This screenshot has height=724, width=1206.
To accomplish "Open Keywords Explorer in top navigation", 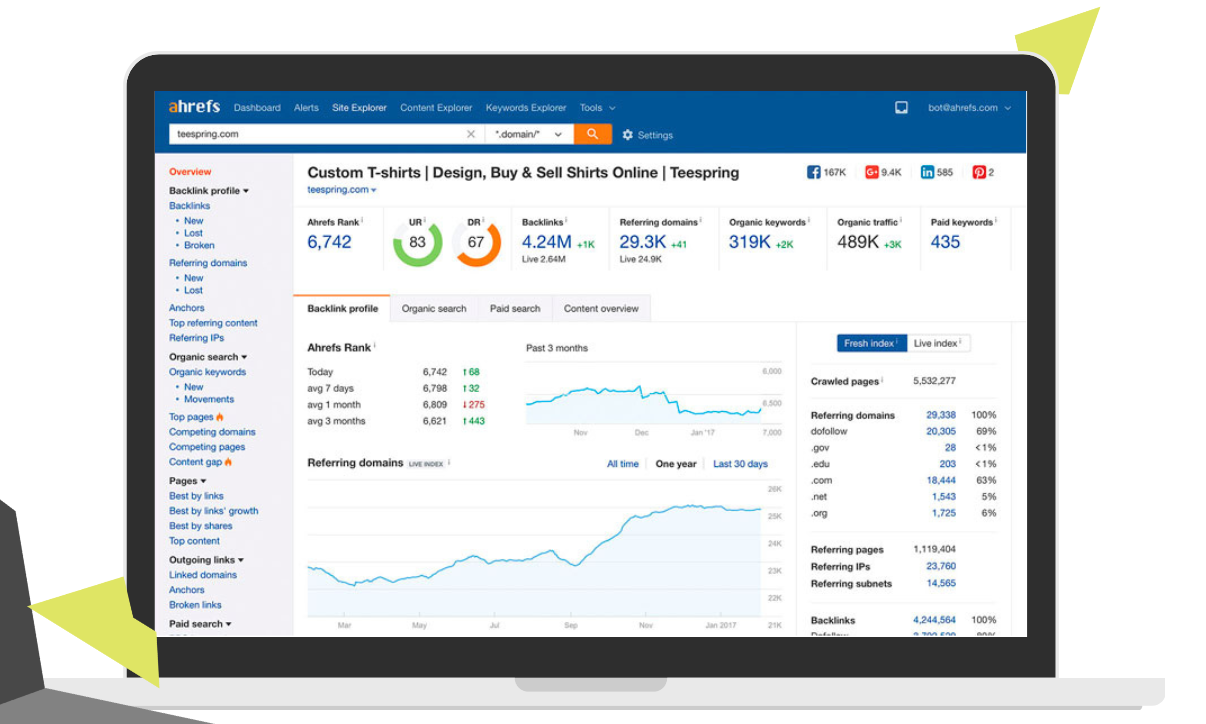I will pyautogui.click(x=526, y=108).
